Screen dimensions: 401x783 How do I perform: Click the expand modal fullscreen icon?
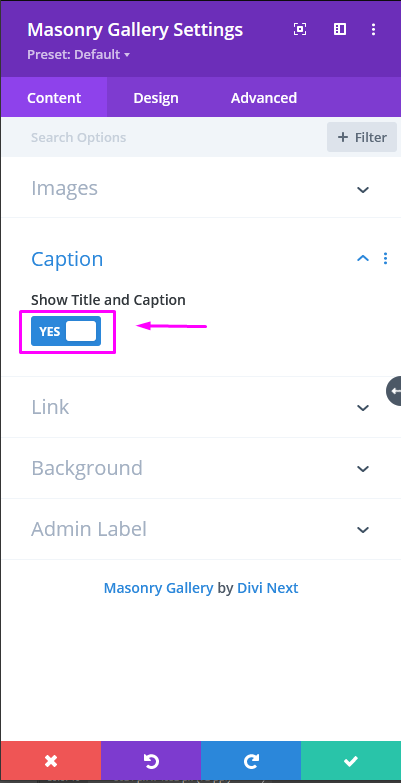(300, 29)
